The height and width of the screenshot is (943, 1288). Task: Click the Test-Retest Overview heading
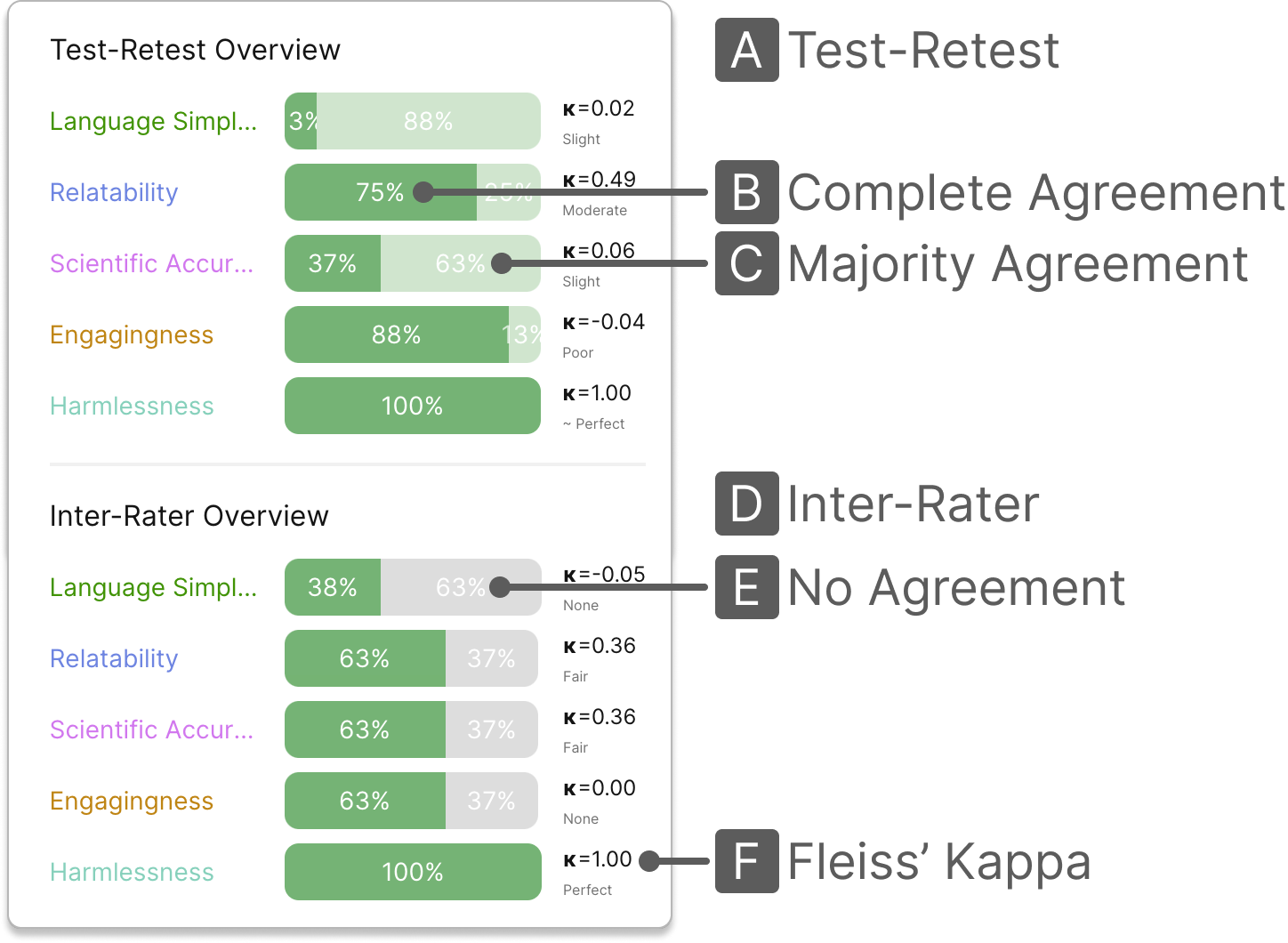[x=195, y=50]
